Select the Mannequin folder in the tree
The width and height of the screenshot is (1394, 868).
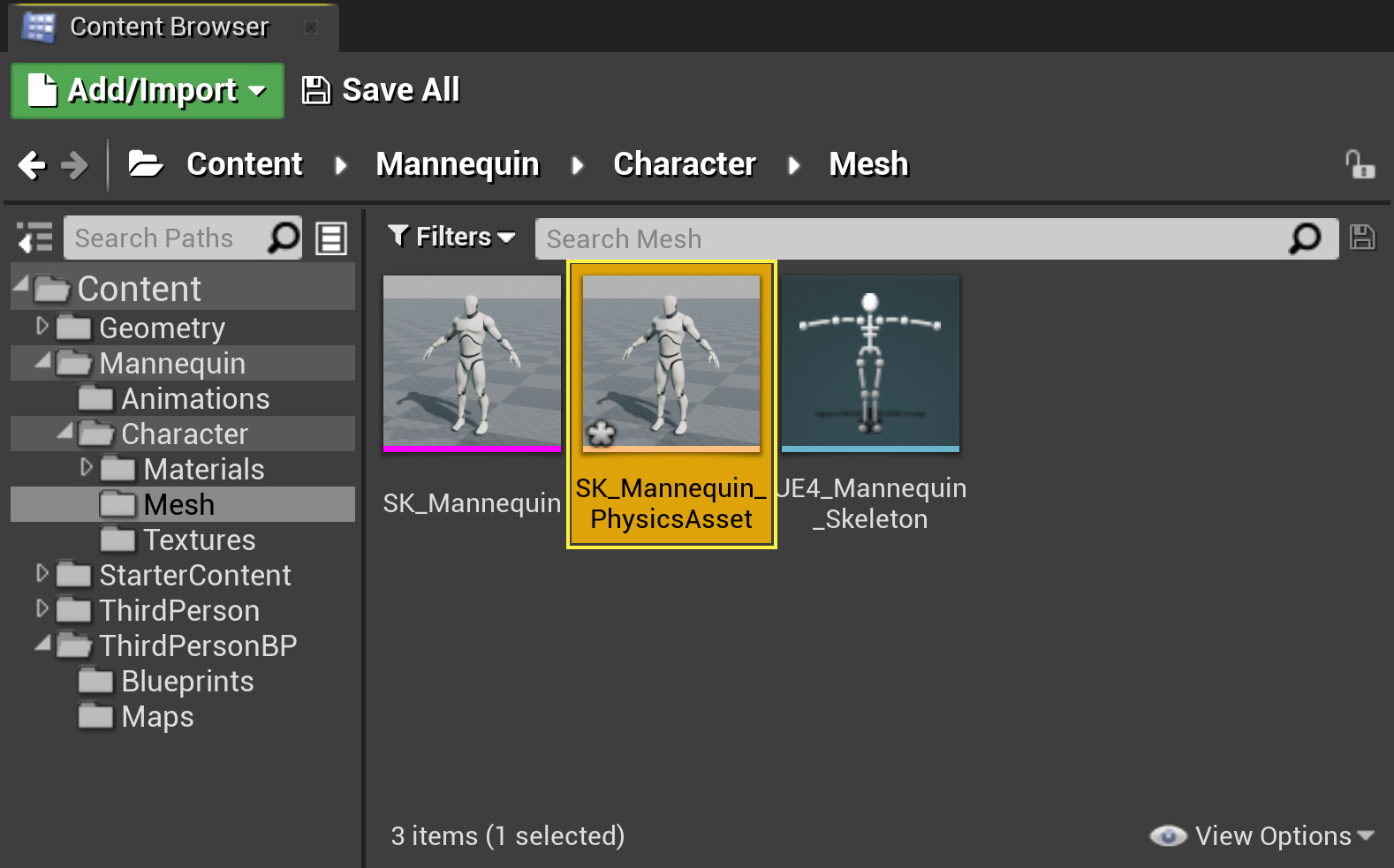(183, 363)
